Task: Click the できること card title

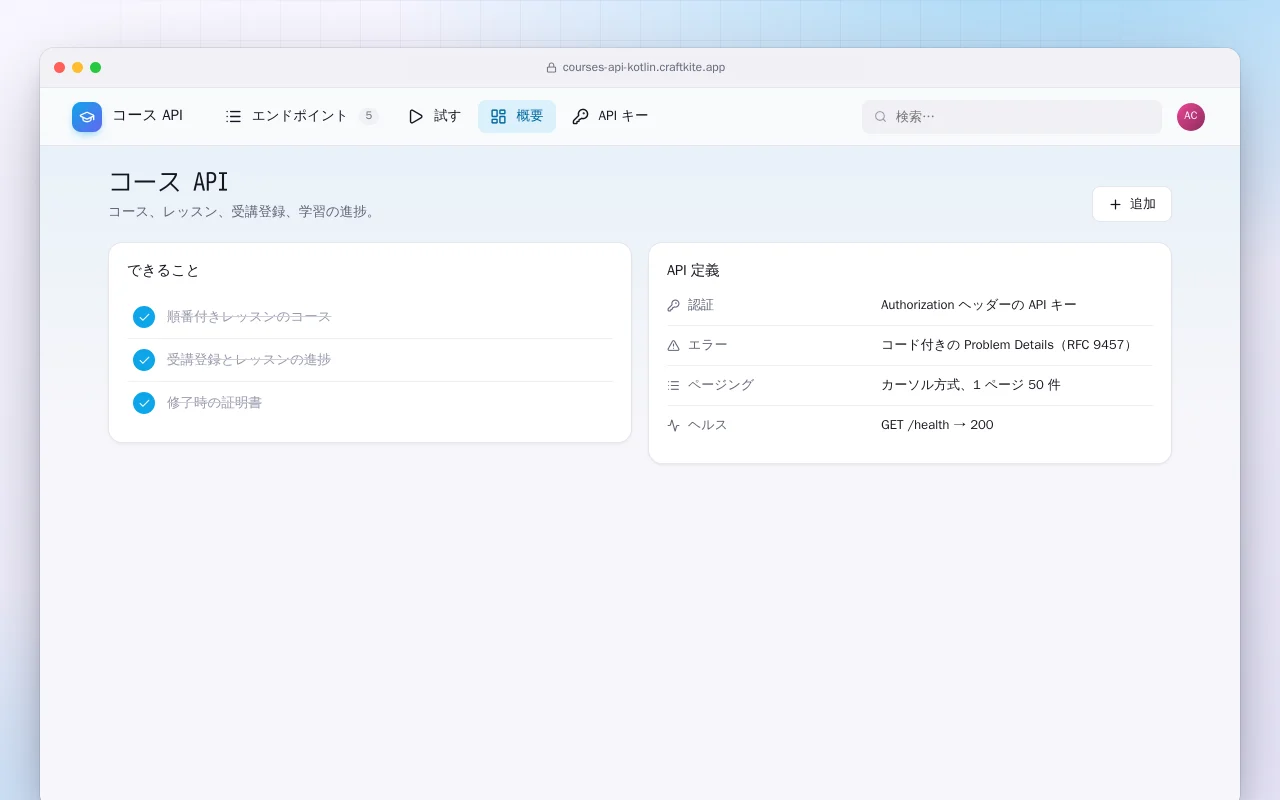Action: tap(164, 271)
